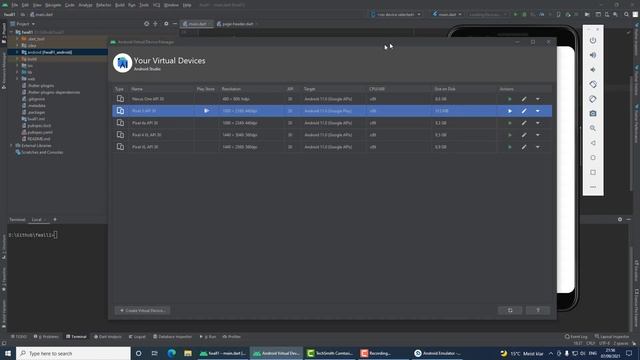Launch the selected Pixel device in Actions column
Screen dimensions: 640x360
[x=509, y=111]
